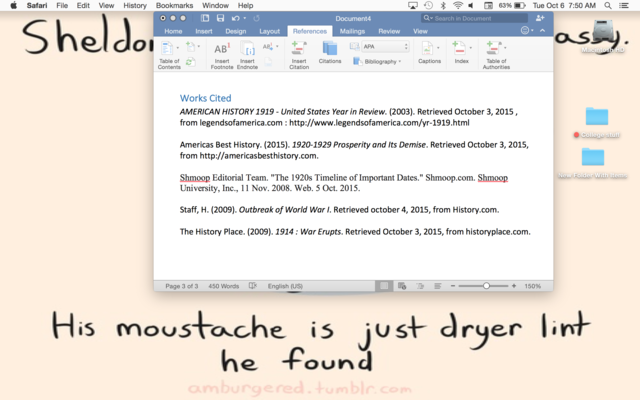Switch to Outline view icon

420,286
